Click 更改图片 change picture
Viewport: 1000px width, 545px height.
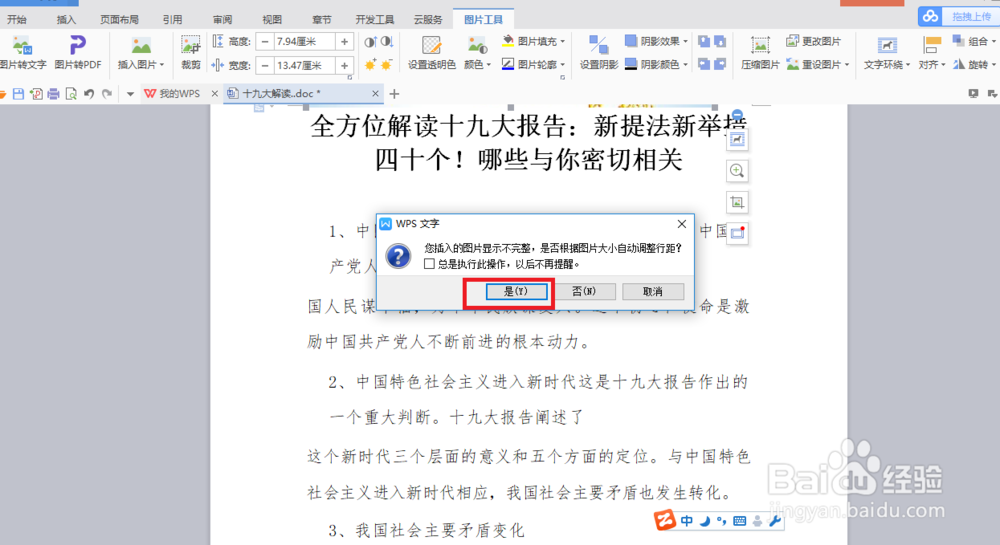point(814,41)
